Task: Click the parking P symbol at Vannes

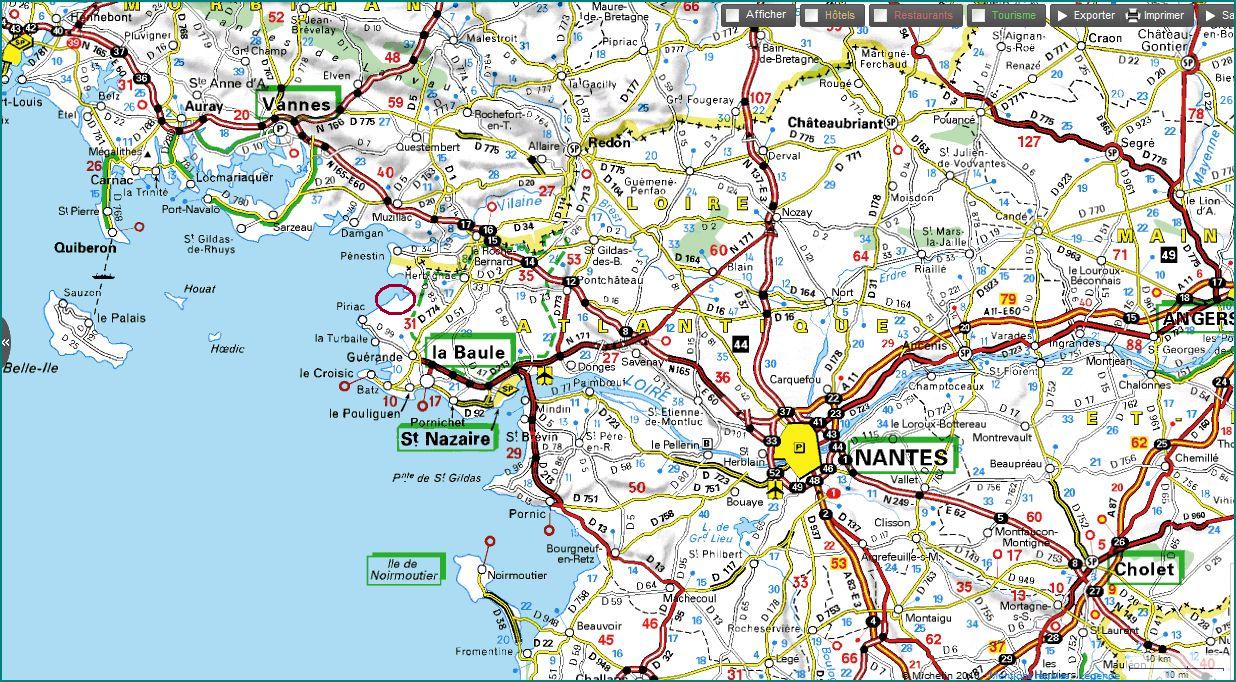Action: click(x=281, y=128)
